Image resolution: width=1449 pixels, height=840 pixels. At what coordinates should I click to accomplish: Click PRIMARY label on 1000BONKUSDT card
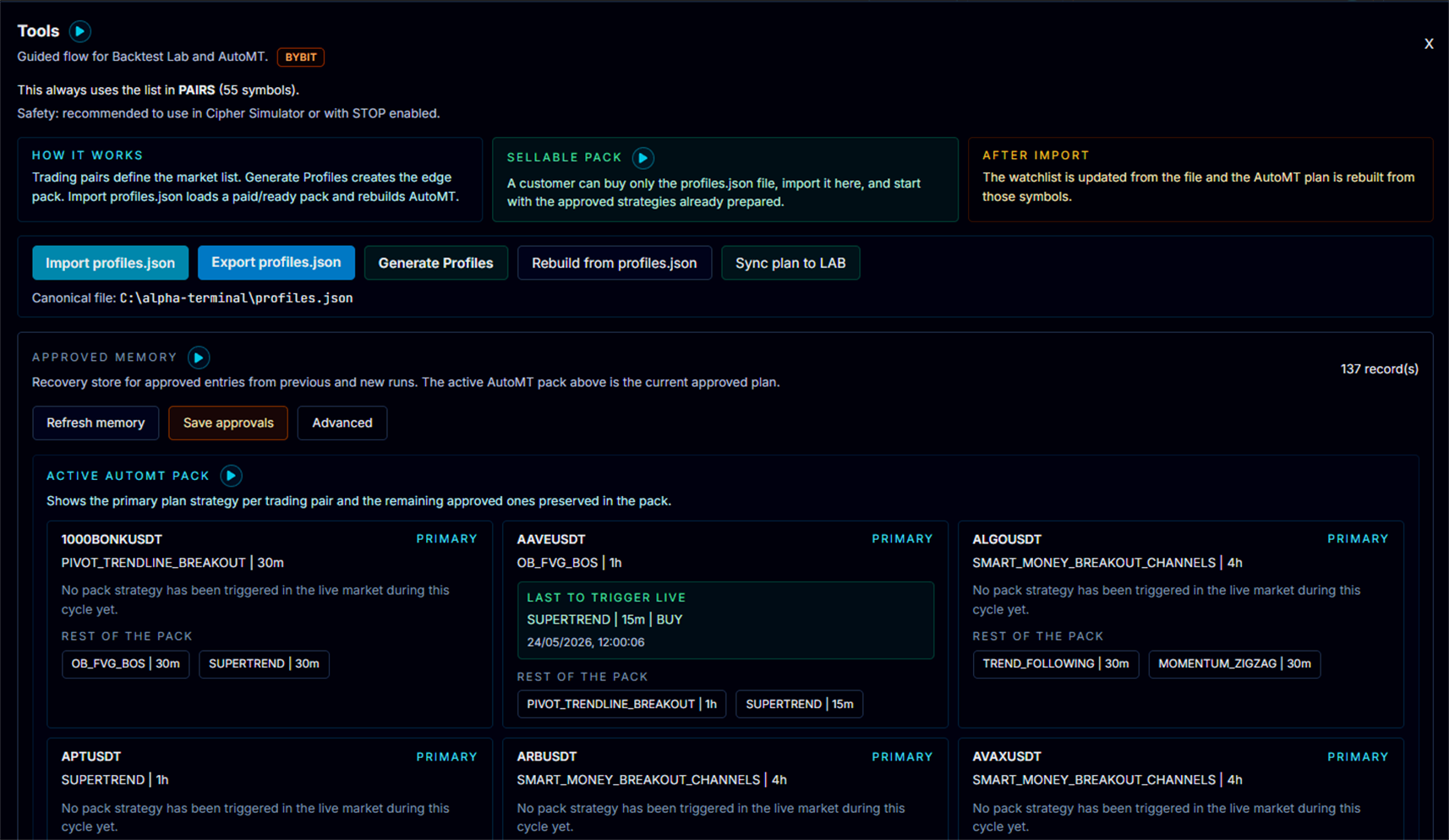(x=446, y=539)
